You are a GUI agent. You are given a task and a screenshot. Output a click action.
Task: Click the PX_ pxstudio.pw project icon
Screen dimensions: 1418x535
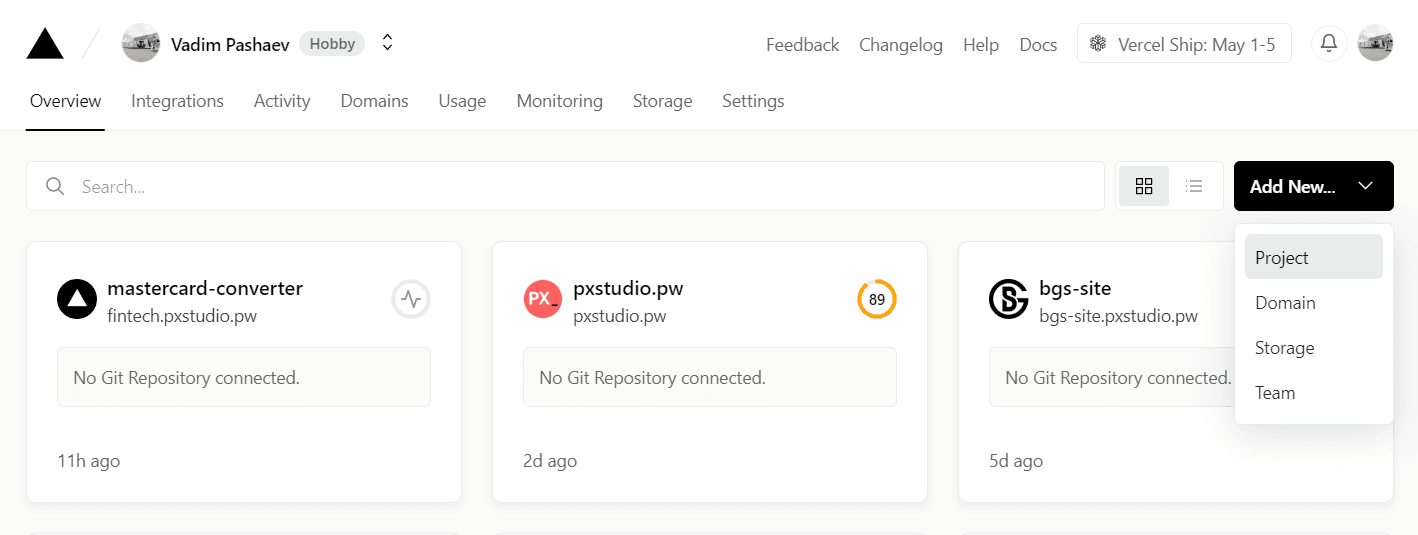click(x=542, y=300)
